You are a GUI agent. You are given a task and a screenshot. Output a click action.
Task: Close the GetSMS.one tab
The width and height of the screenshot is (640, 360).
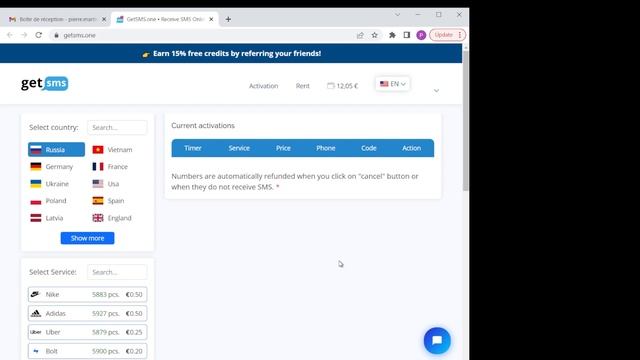(x=211, y=19)
